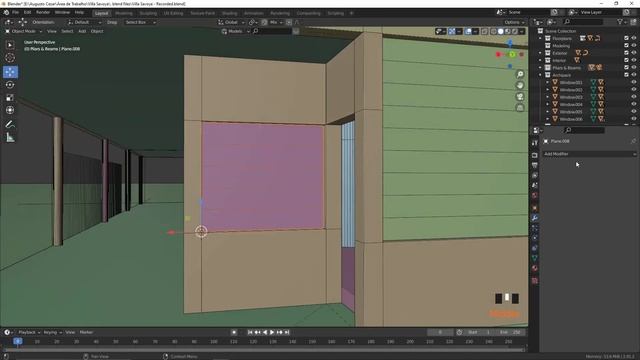Open the Render menu
The image size is (640, 360).
point(43,13)
